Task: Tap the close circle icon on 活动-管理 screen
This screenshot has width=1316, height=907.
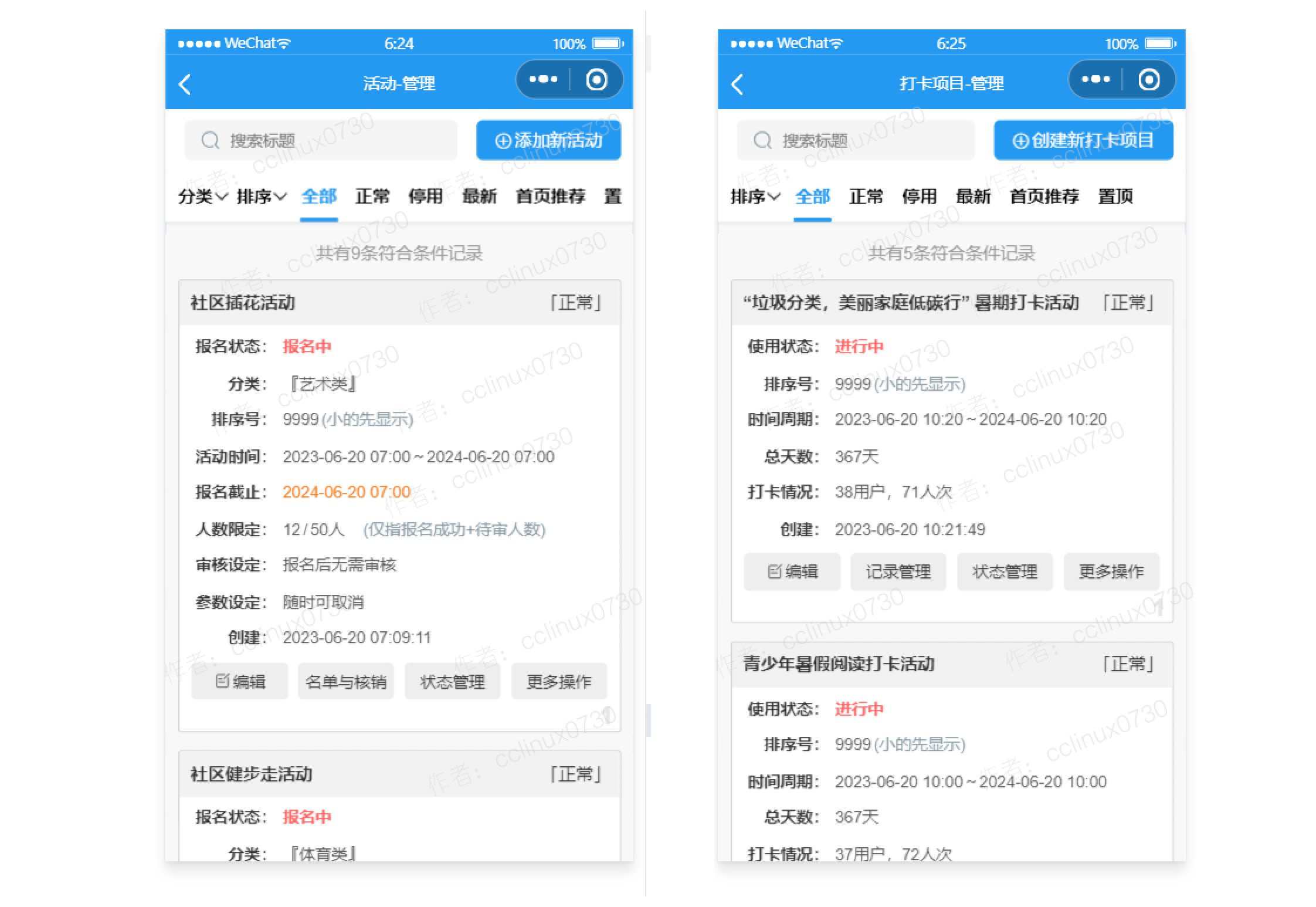Action: (596, 80)
